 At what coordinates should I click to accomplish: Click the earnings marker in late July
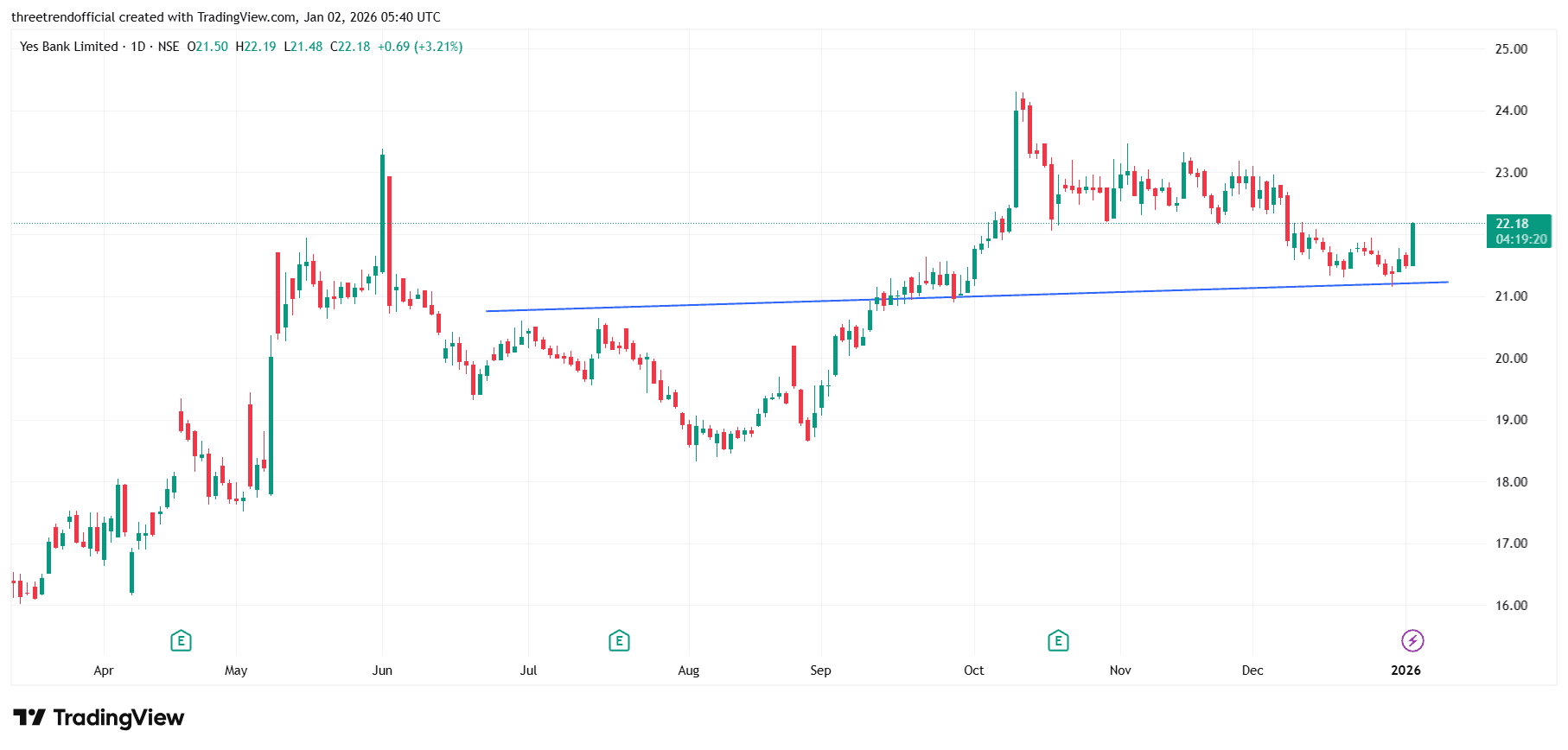coord(619,640)
